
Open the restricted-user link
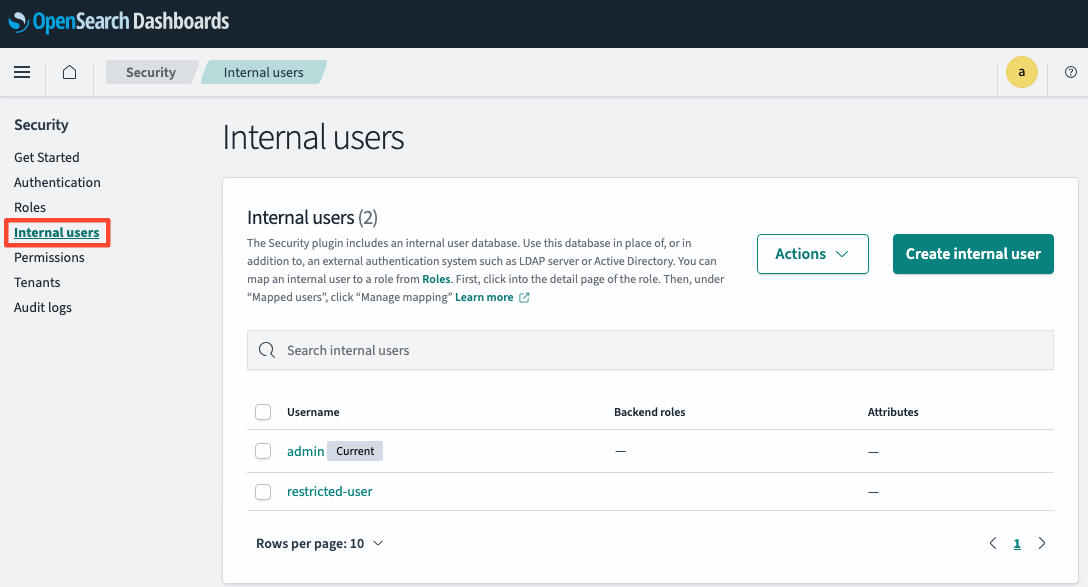pos(330,491)
